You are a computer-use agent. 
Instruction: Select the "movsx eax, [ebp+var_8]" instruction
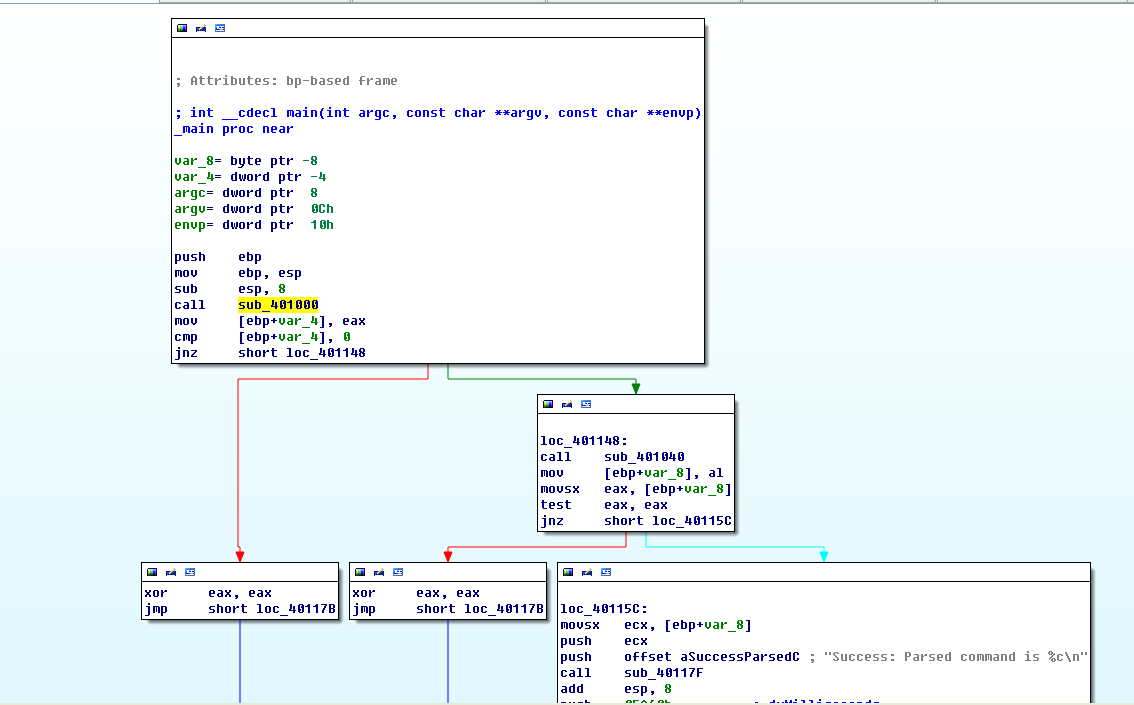pos(636,489)
